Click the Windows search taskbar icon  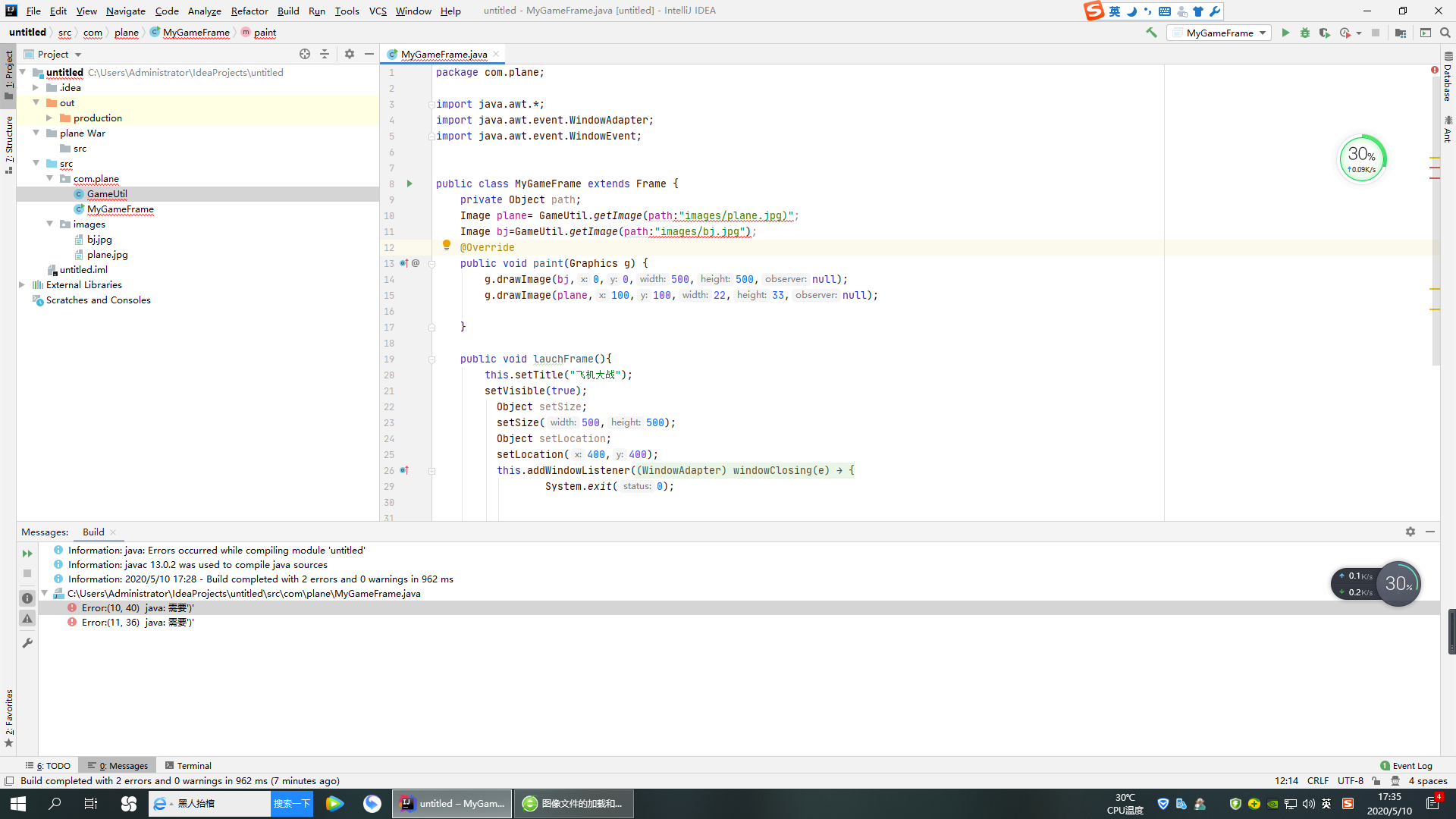(x=55, y=804)
